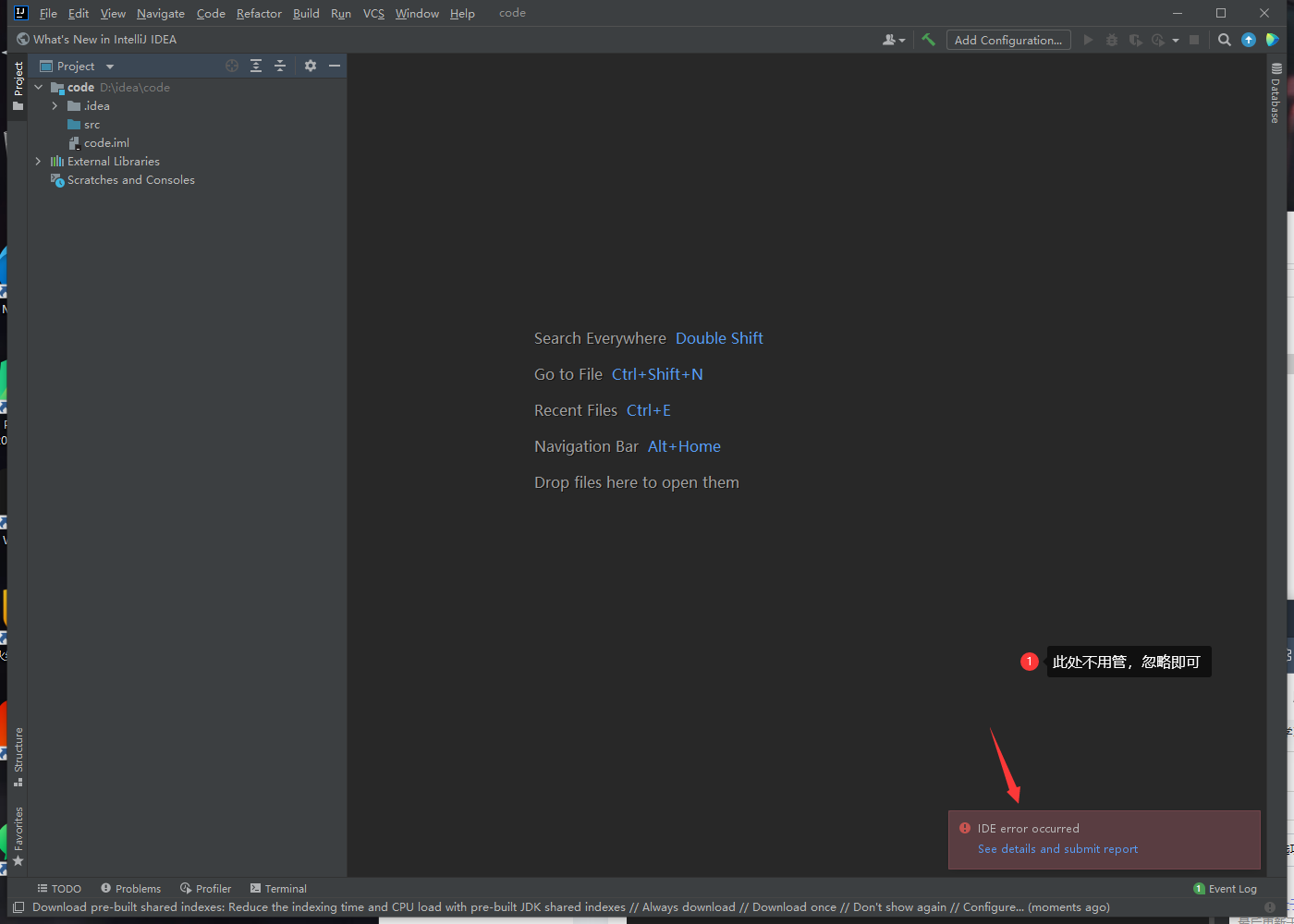Click the Run with Coverage icon
Viewport: 1294px width, 924px height.
(1135, 40)
